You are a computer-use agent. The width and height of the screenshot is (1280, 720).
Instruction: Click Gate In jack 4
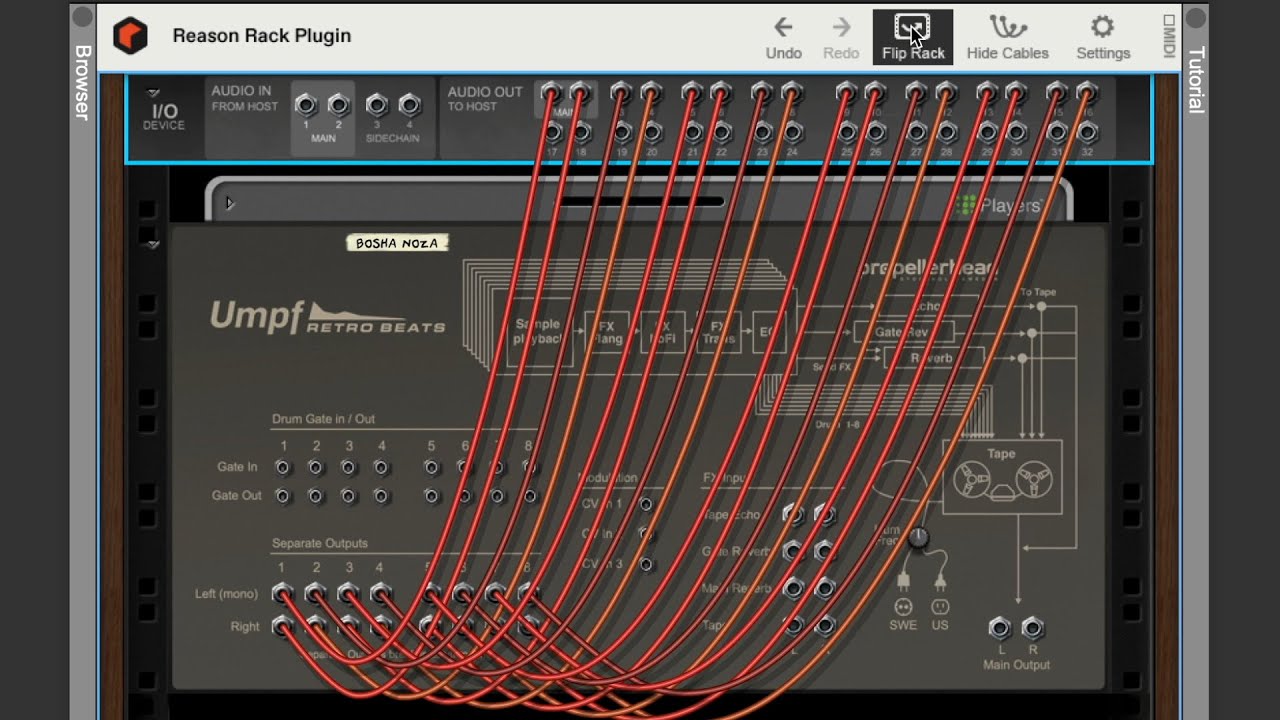point(381,467)
